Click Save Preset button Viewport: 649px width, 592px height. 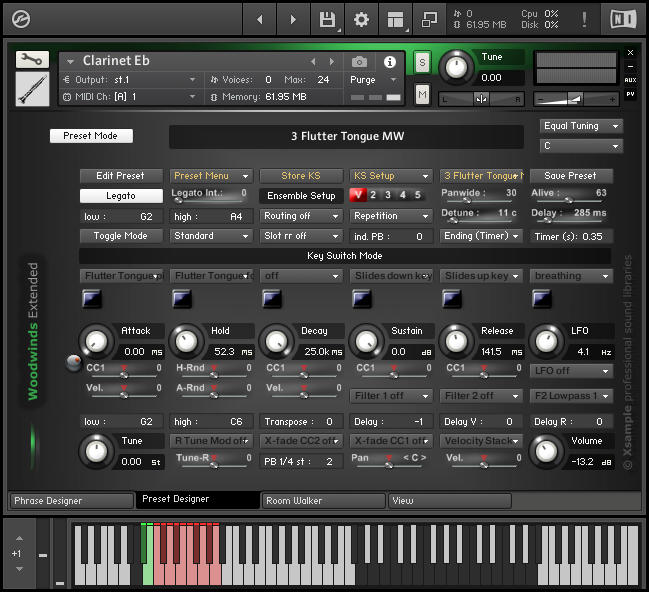coord(571,176)
